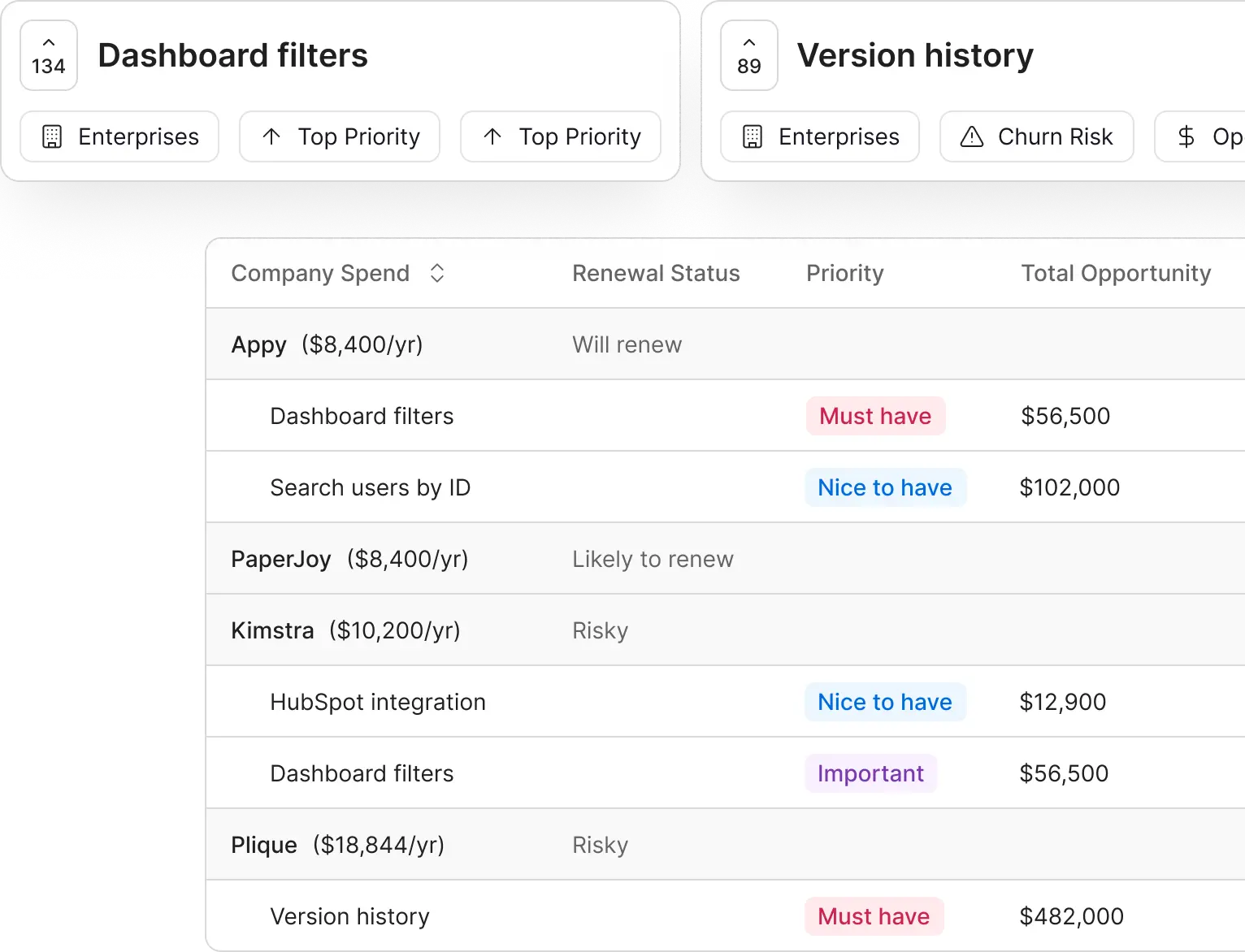Click the $102,000 opportunity value
The width and height of the screenshot is (1245, 952).
(x=1069, y=487)
